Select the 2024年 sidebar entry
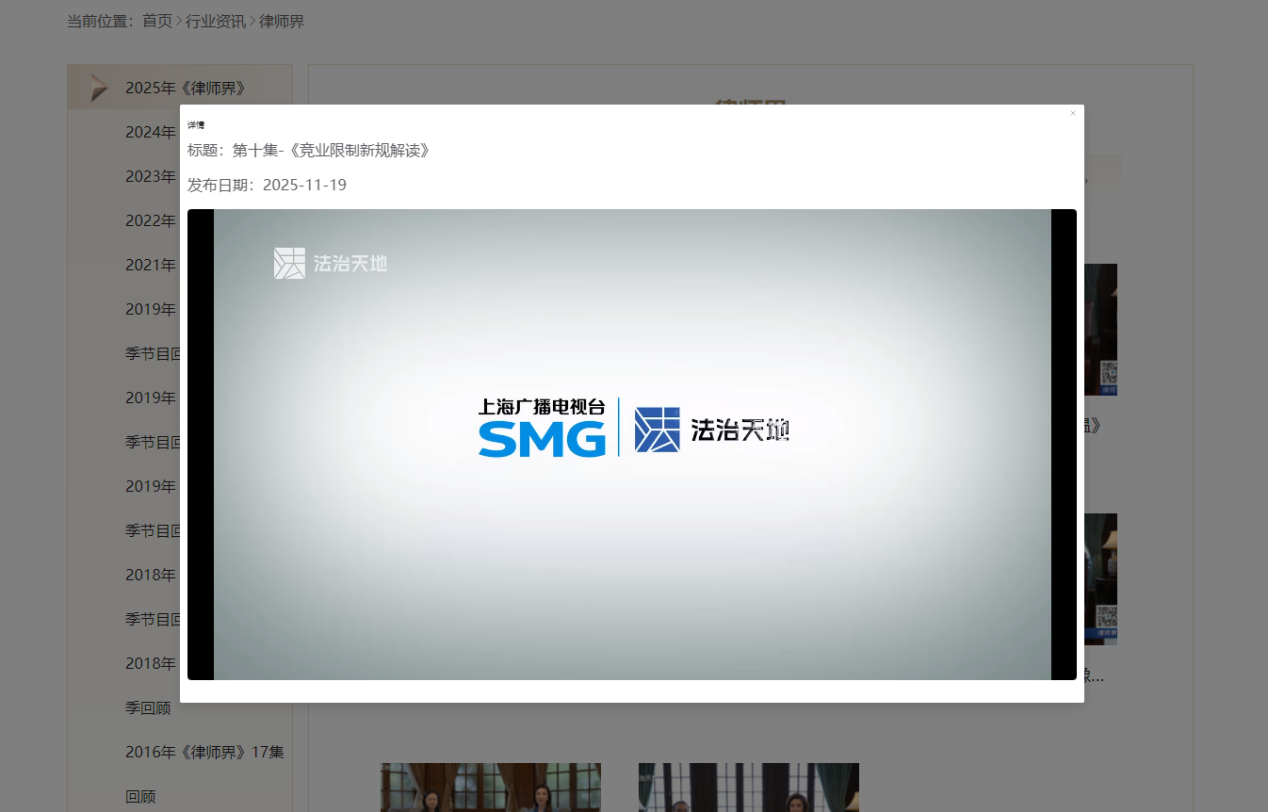Viewport: 1268px width, 812px height. 149,131
